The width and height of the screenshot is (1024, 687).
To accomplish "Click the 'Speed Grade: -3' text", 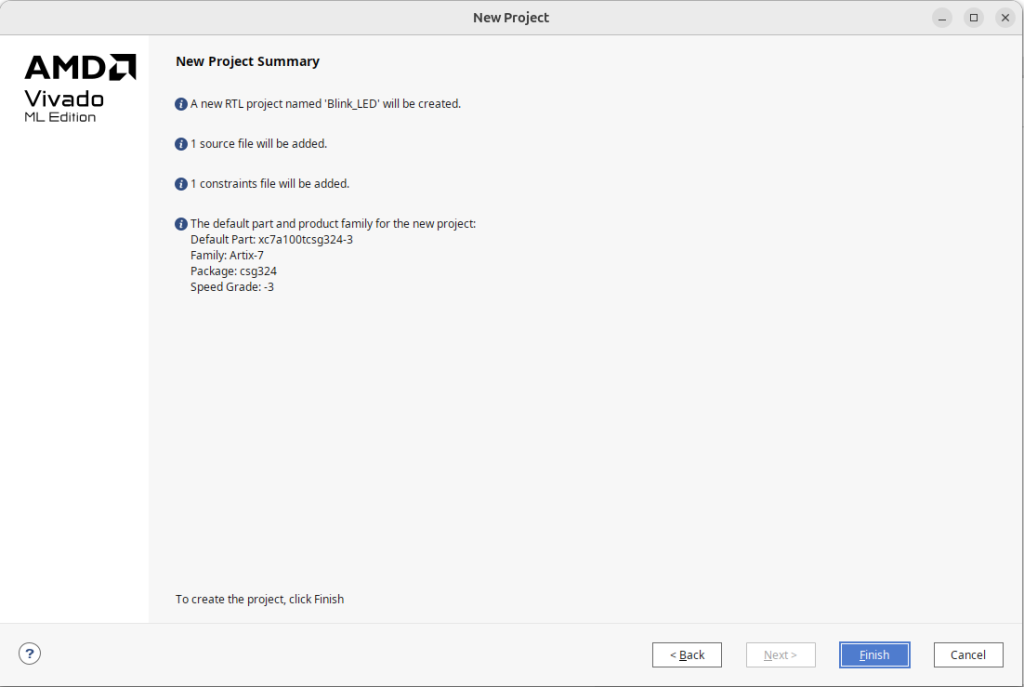I will (x=232, y=287).
